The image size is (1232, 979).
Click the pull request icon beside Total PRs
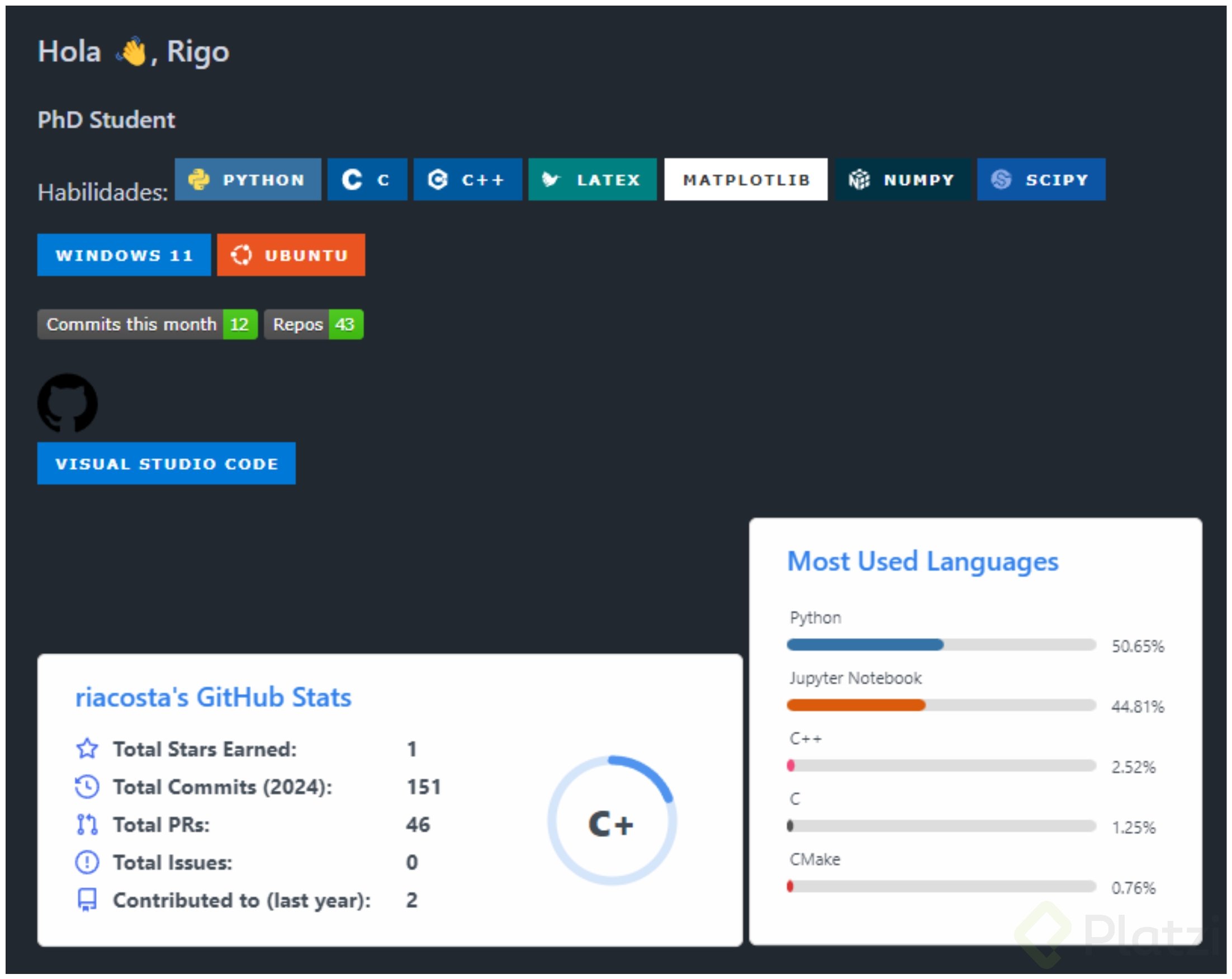pyautogui.click(x=87, y=824)
